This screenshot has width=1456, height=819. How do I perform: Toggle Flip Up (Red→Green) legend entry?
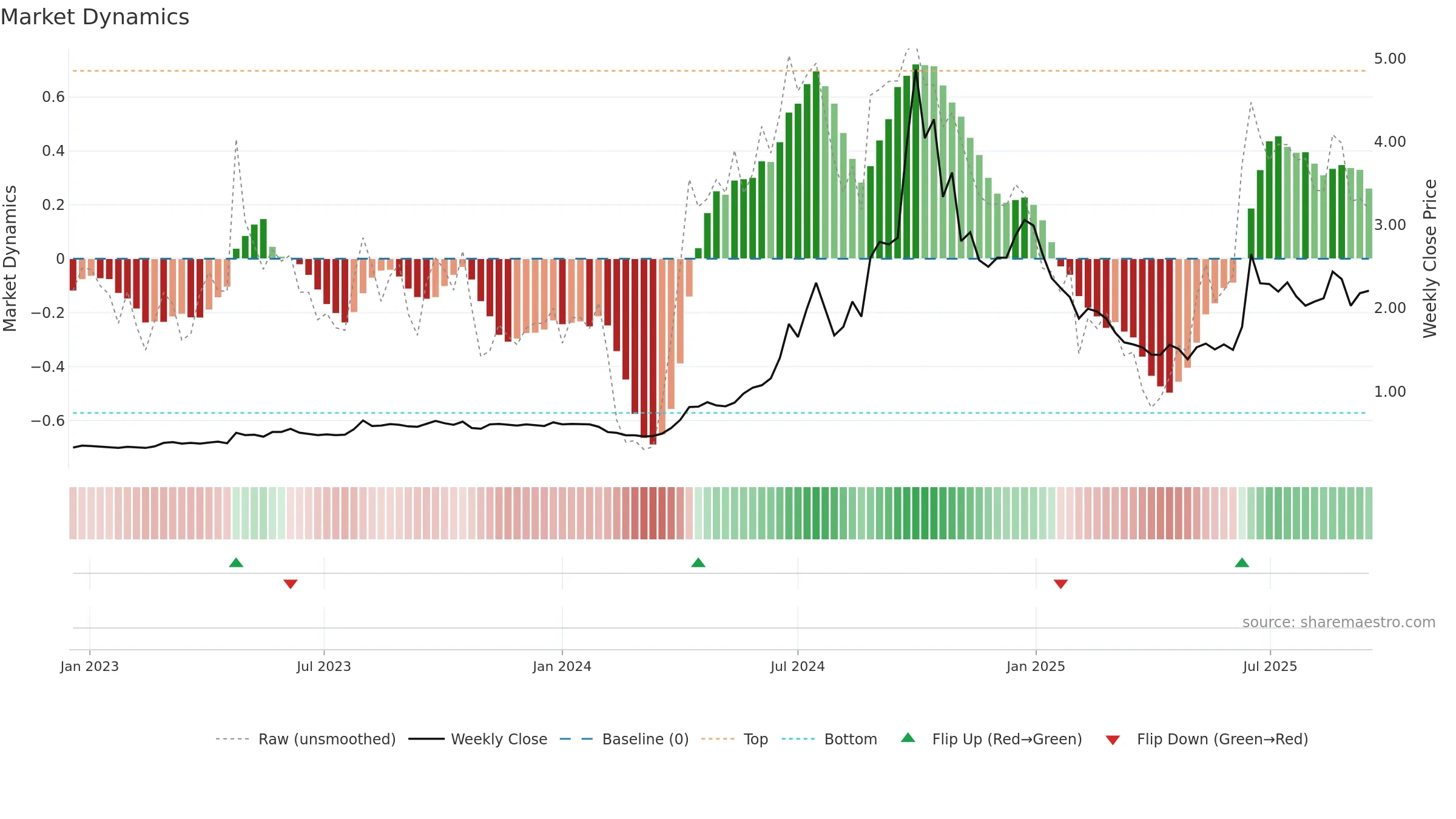991,739
